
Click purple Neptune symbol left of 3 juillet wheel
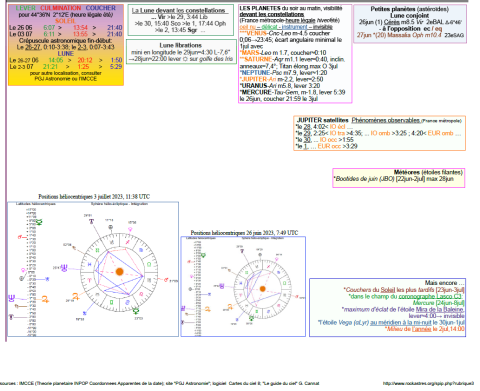(64, 267)
